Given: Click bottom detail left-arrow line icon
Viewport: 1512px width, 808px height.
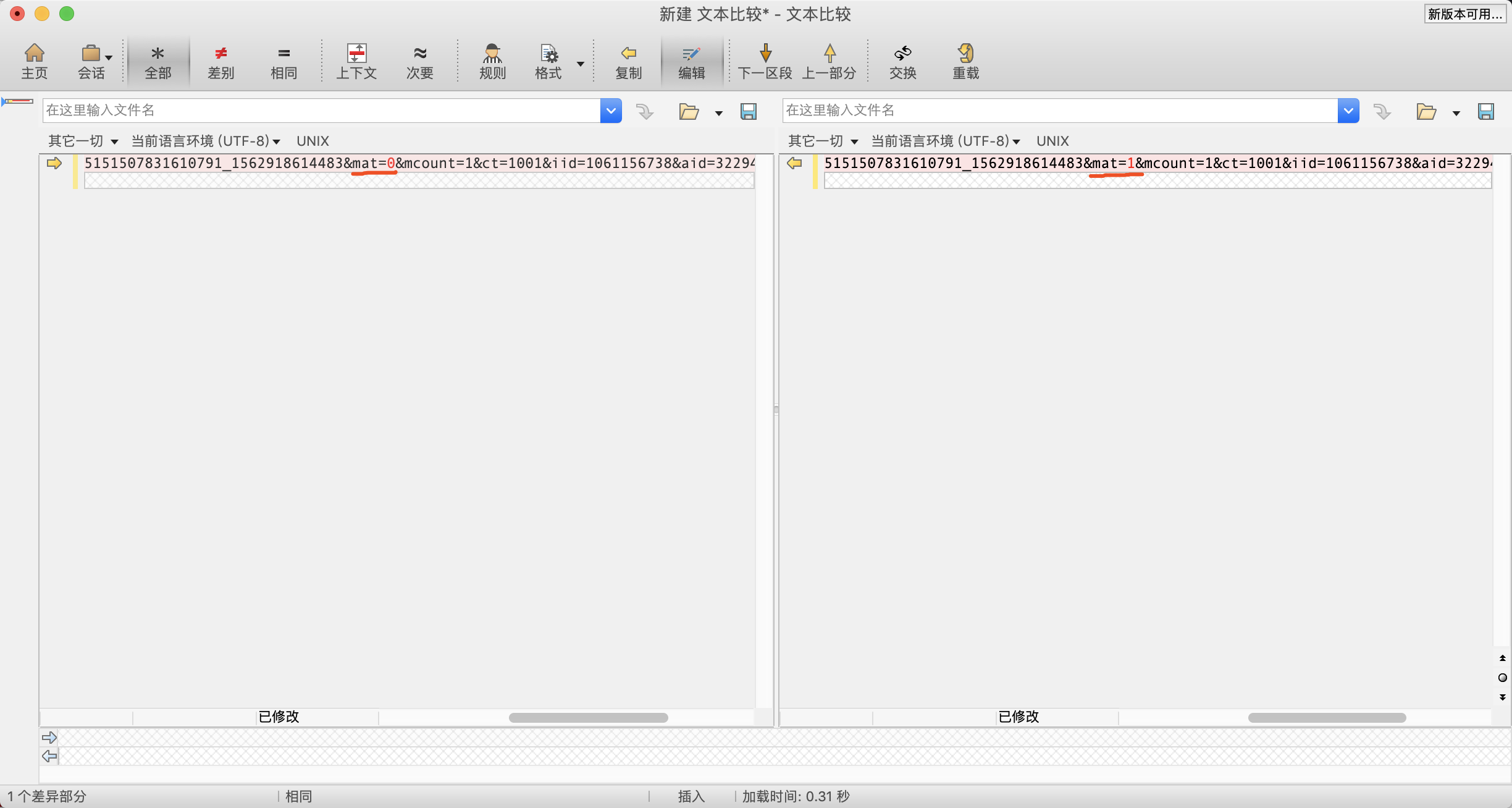Looking at the screenshot, I should click(x=49, y=756).
